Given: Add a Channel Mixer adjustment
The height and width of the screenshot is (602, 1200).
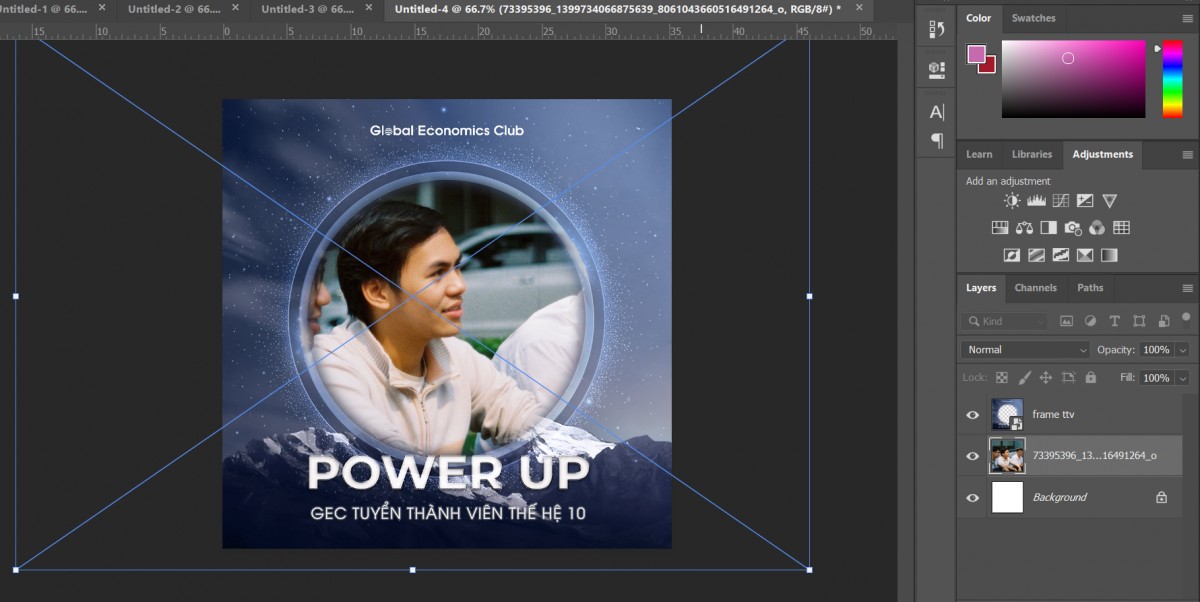Looking at the screenshot, I should pos(1097,228).
